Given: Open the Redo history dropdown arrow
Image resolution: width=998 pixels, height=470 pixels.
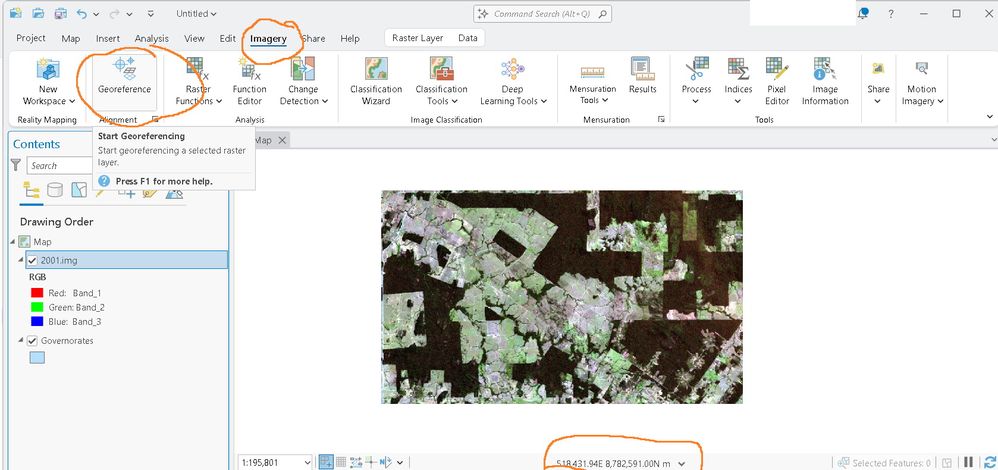Looking at the screenshot, I should tap(129, 14).
